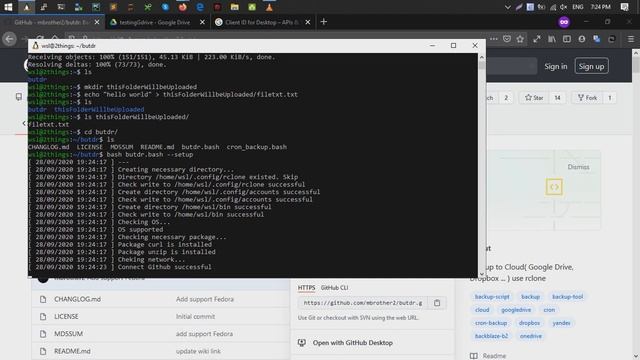Click the Firefox back arrow button
Viewport: 640px width, 360px height.
tap(9, 39)
